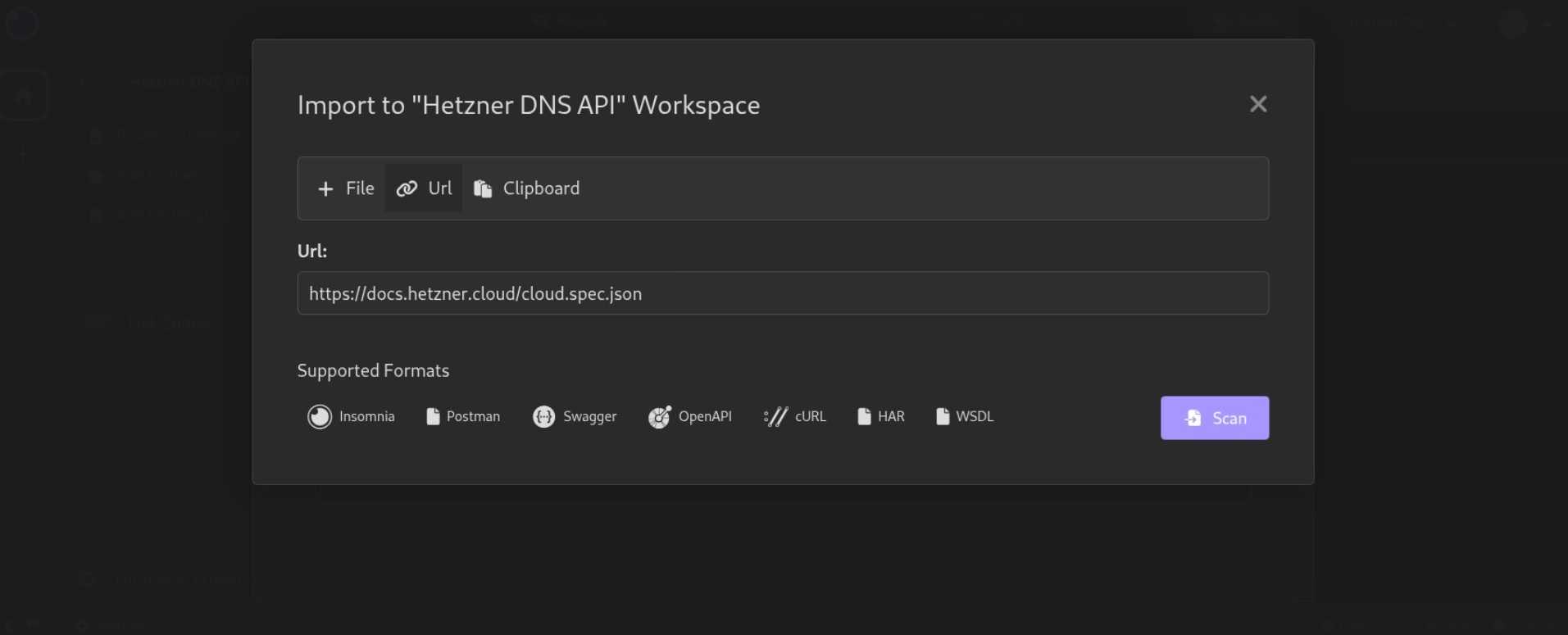Click the dimmed Insomnia app logo top-left
This screenshot has width=1568, height=635.
pyautogui.click(x=22, y=23)
